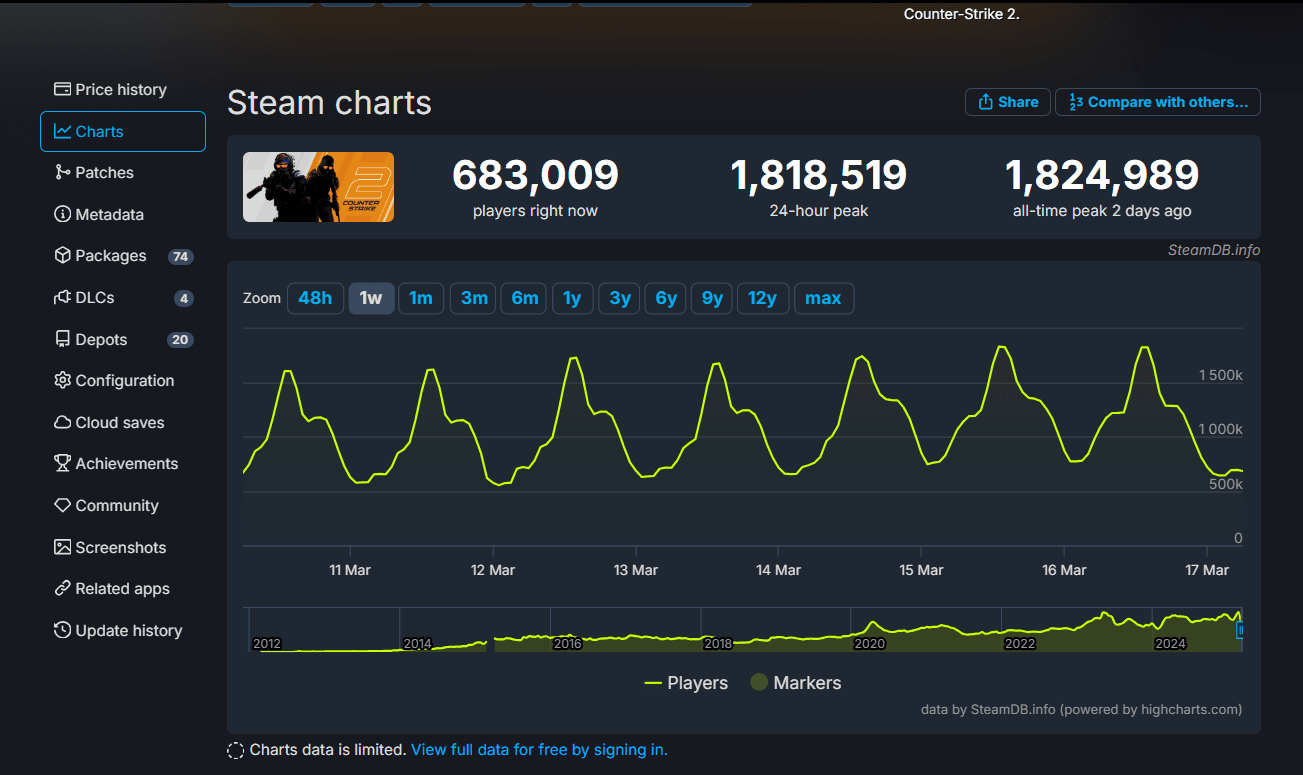Click the Configuration gear icon
Screen dimensions: 1303x775
point(62,380)
